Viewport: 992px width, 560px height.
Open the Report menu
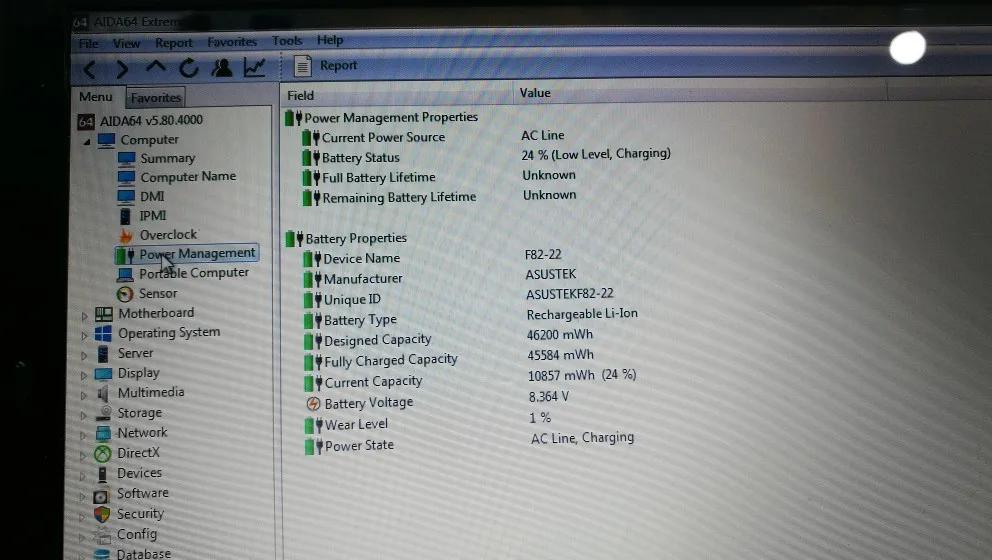point(173,42)
